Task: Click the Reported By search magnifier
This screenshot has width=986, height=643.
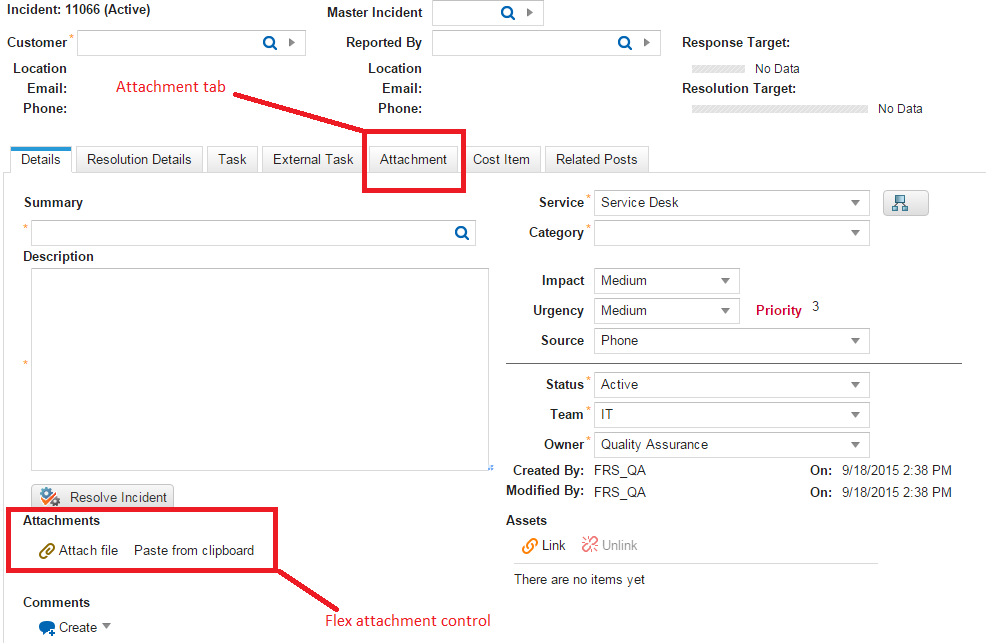Action: 624,43
